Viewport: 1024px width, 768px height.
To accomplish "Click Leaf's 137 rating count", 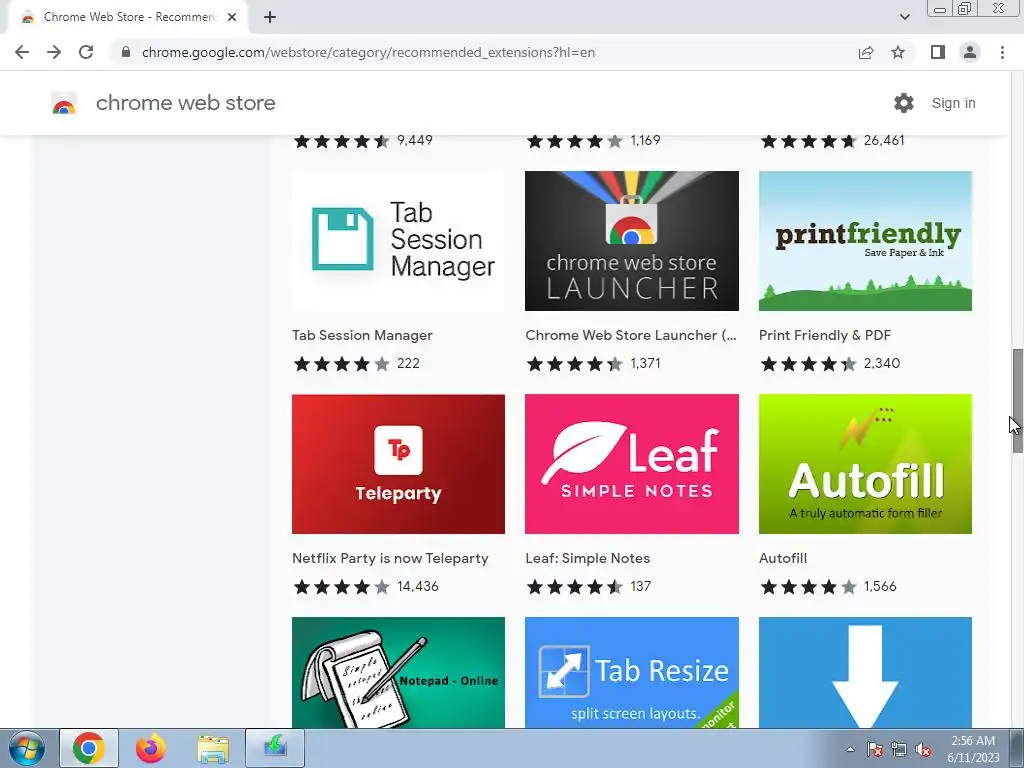I will (641, 586).
